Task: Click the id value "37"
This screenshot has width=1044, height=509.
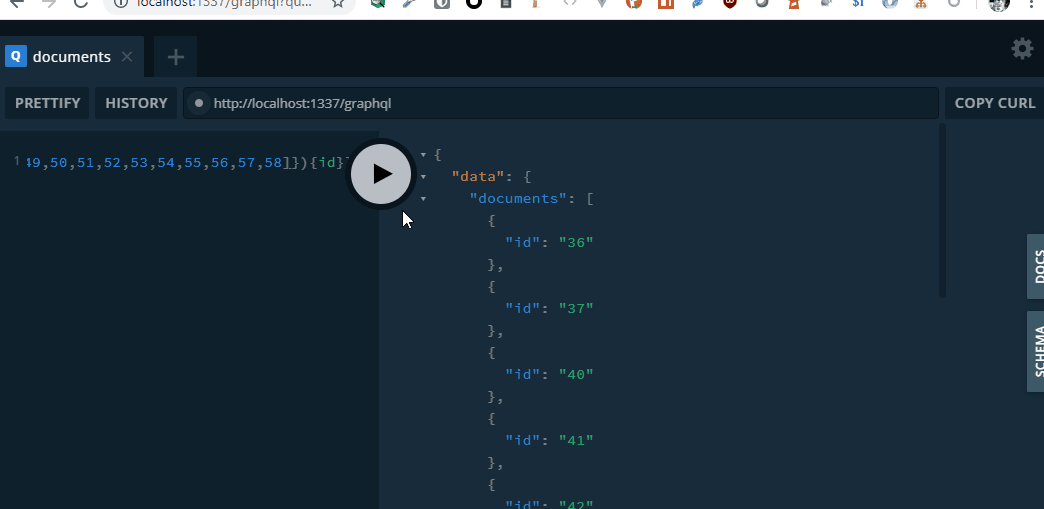Action: [576, 308]
